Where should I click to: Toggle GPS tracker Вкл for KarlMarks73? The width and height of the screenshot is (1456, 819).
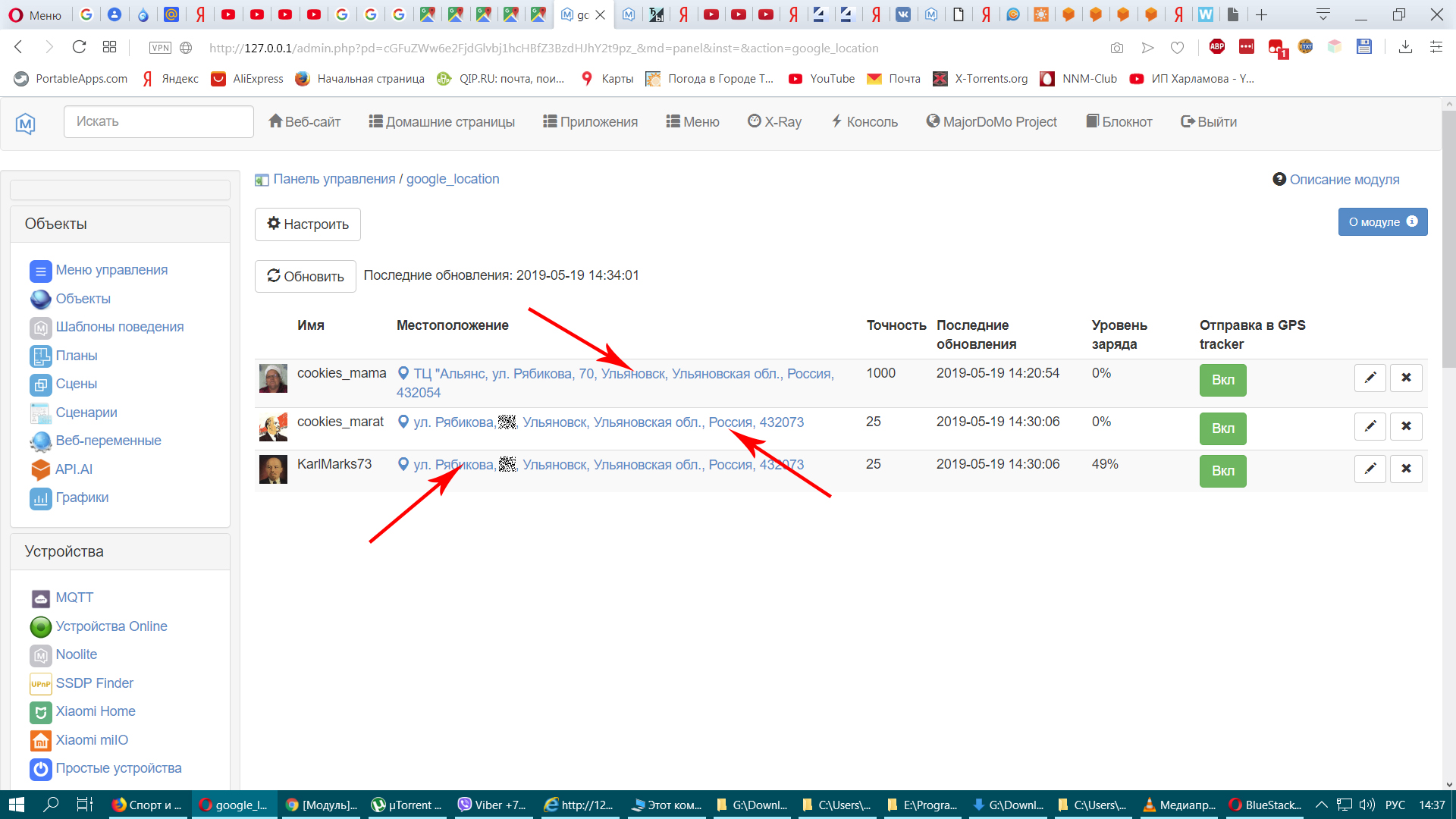pyautogui.click(x=1222, y=471)
